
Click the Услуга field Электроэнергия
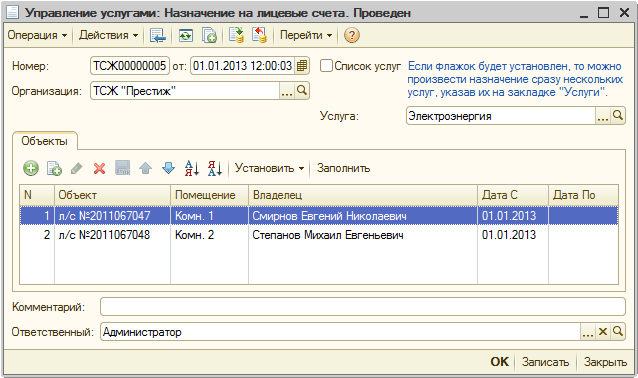point(501,116)
